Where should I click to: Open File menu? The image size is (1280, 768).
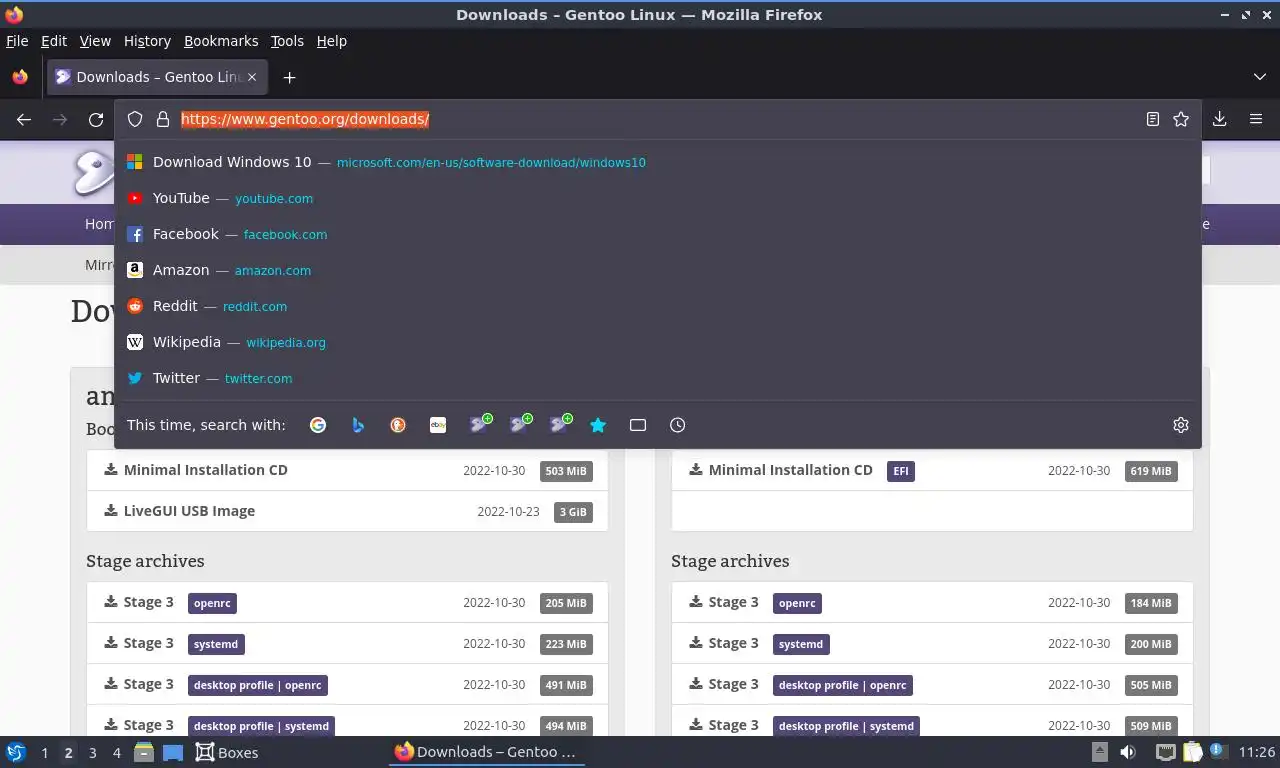click(17, 41)
